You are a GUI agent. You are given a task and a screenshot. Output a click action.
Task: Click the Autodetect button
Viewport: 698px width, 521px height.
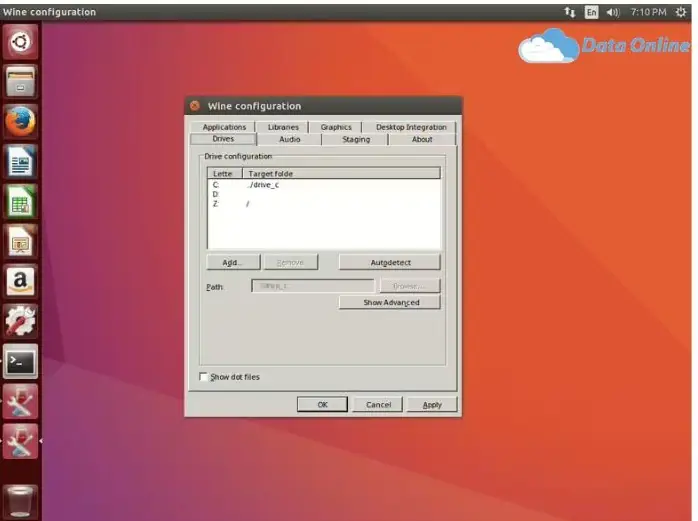point(390,262)
